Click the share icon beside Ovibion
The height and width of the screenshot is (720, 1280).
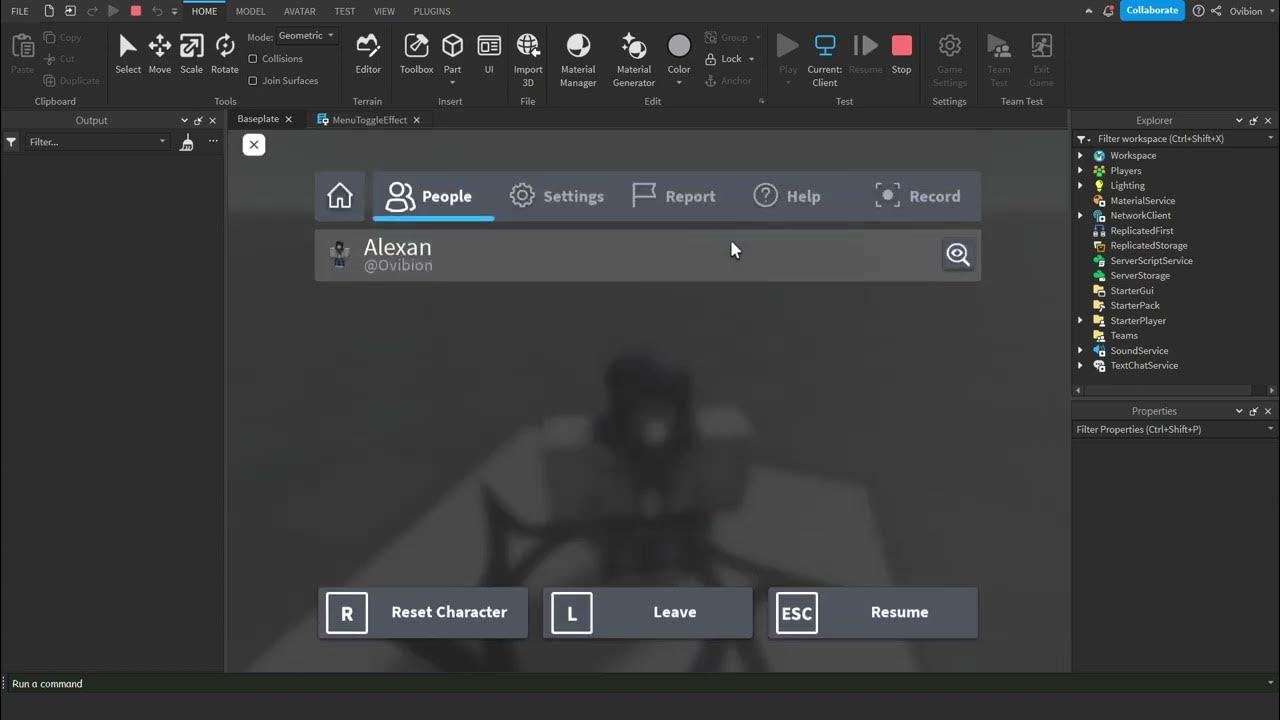pyautogui.click(x=1216, y=11)
